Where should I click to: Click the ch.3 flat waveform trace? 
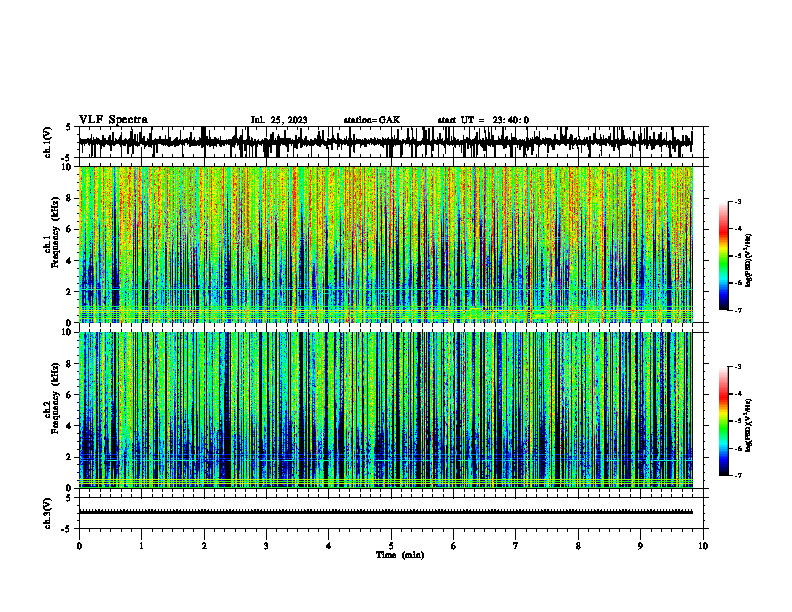pyautogui.click(x=385, y=512)
